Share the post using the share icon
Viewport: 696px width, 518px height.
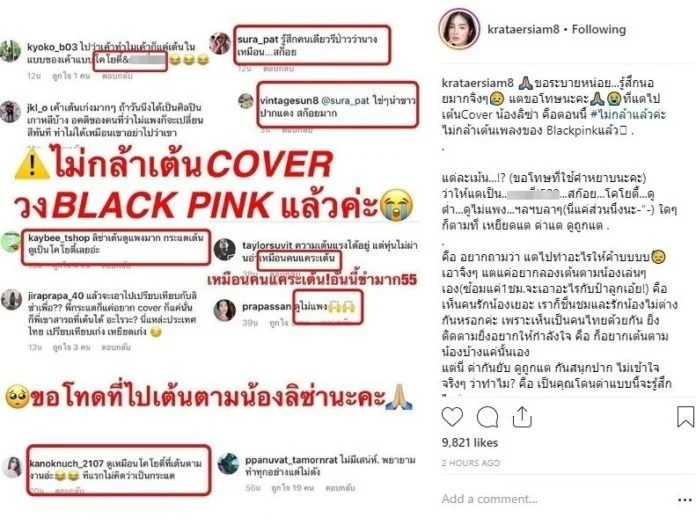pos(522,417)
